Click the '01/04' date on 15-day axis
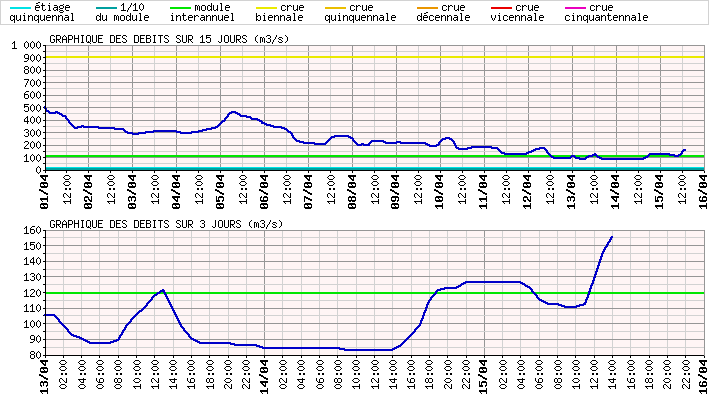 44,192
